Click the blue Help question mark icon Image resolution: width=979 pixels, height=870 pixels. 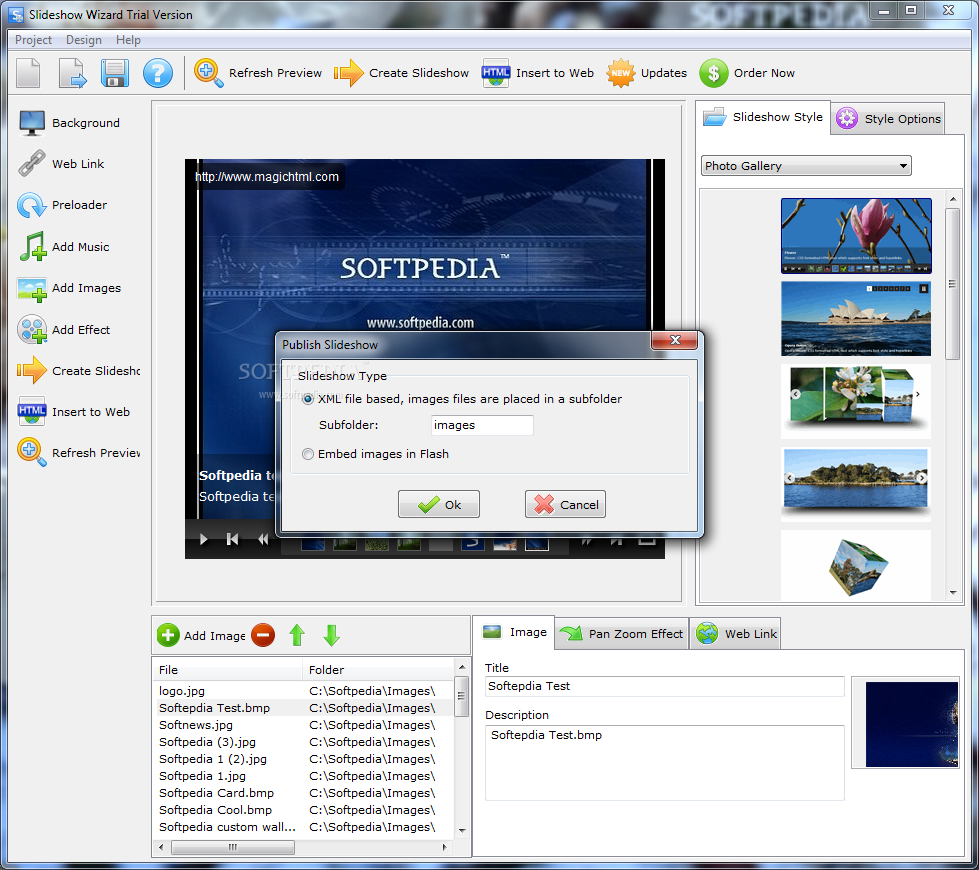tap(158, 73)
